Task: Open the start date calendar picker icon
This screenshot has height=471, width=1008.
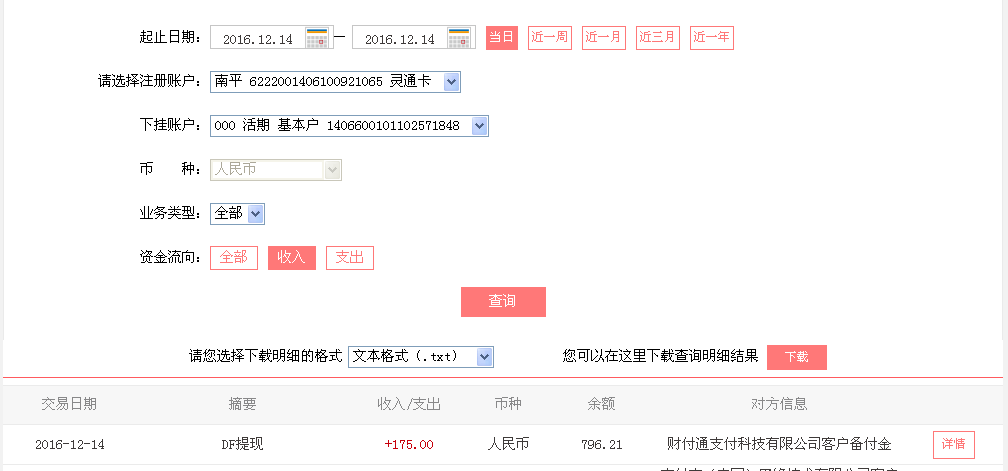Action: point(317,38)
